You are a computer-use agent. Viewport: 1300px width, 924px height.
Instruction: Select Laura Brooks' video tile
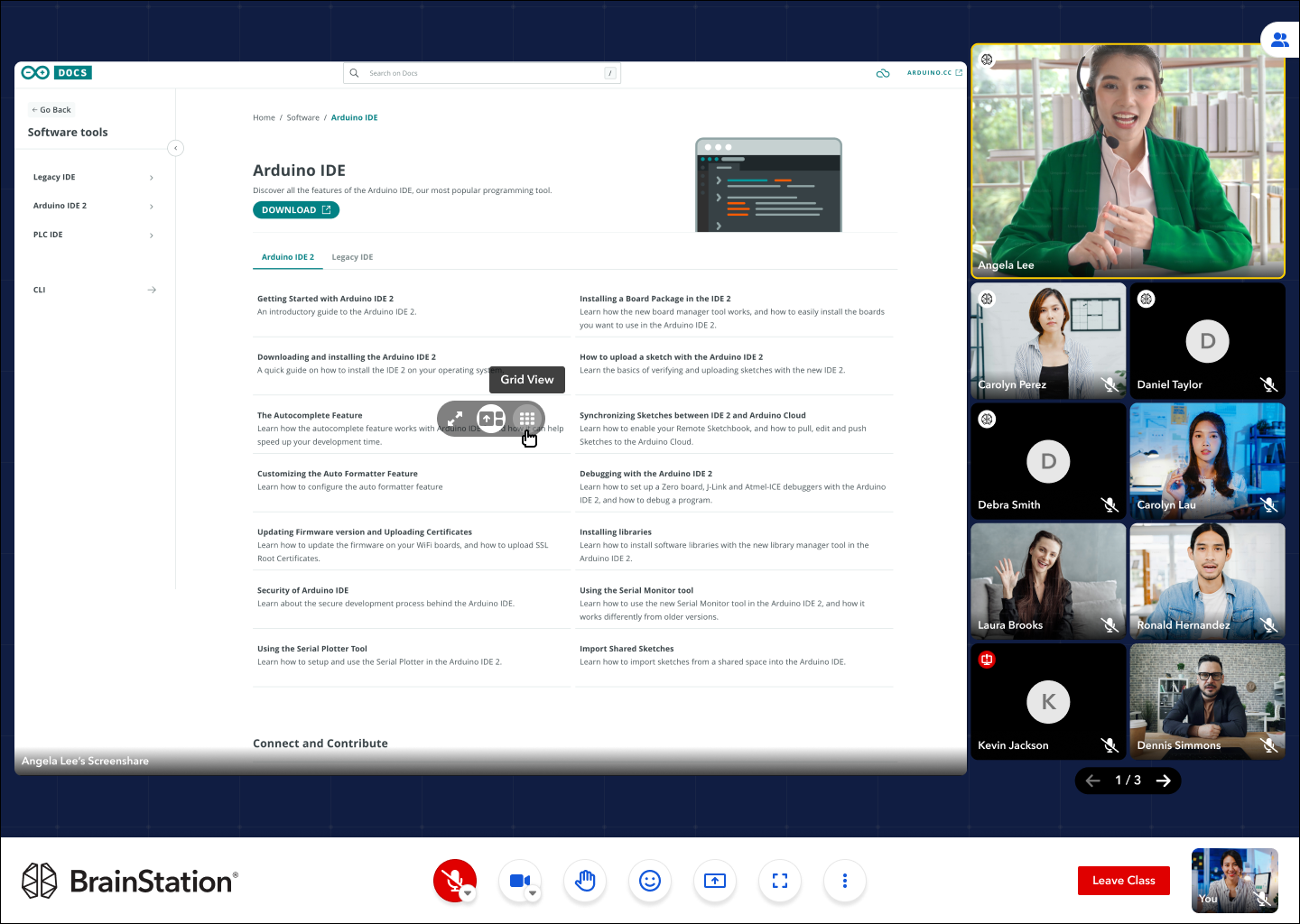click(x=1048, y=581)
